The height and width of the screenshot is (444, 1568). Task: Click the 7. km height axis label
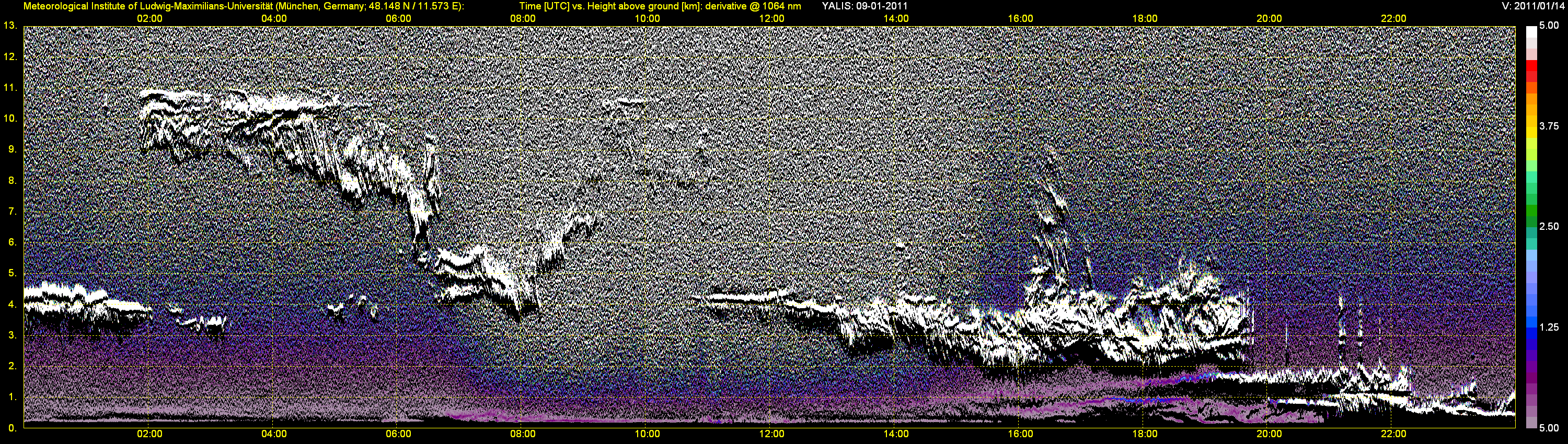[x=12, y=211]
